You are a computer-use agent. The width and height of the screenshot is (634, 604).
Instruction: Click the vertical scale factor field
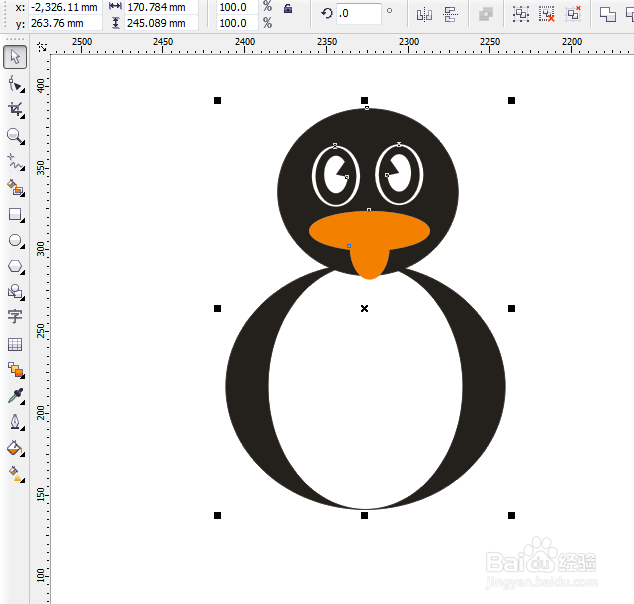pyautogui.click(x=237, y=23)
